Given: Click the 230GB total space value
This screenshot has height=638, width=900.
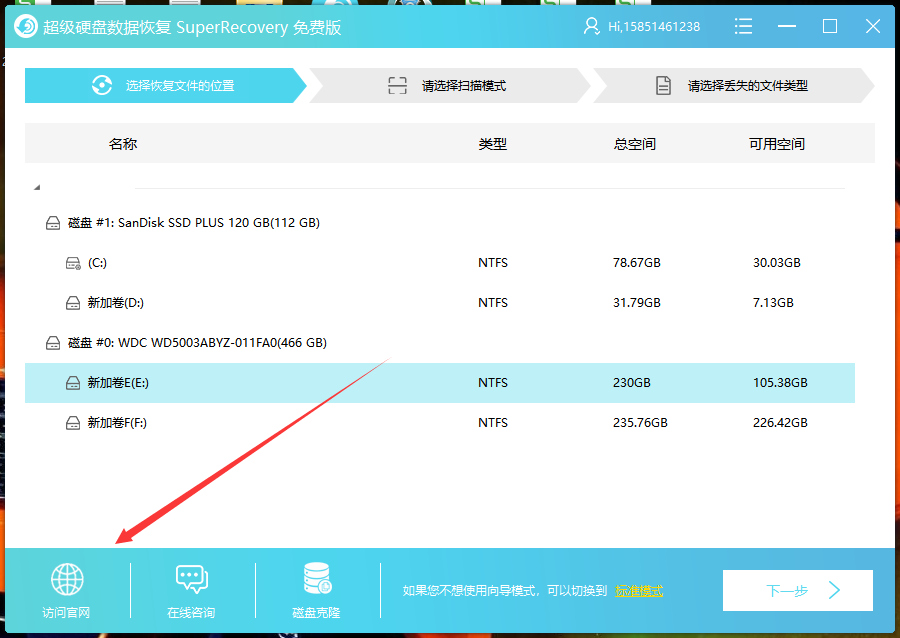Looking at the screenshot, I should [631, 383].
